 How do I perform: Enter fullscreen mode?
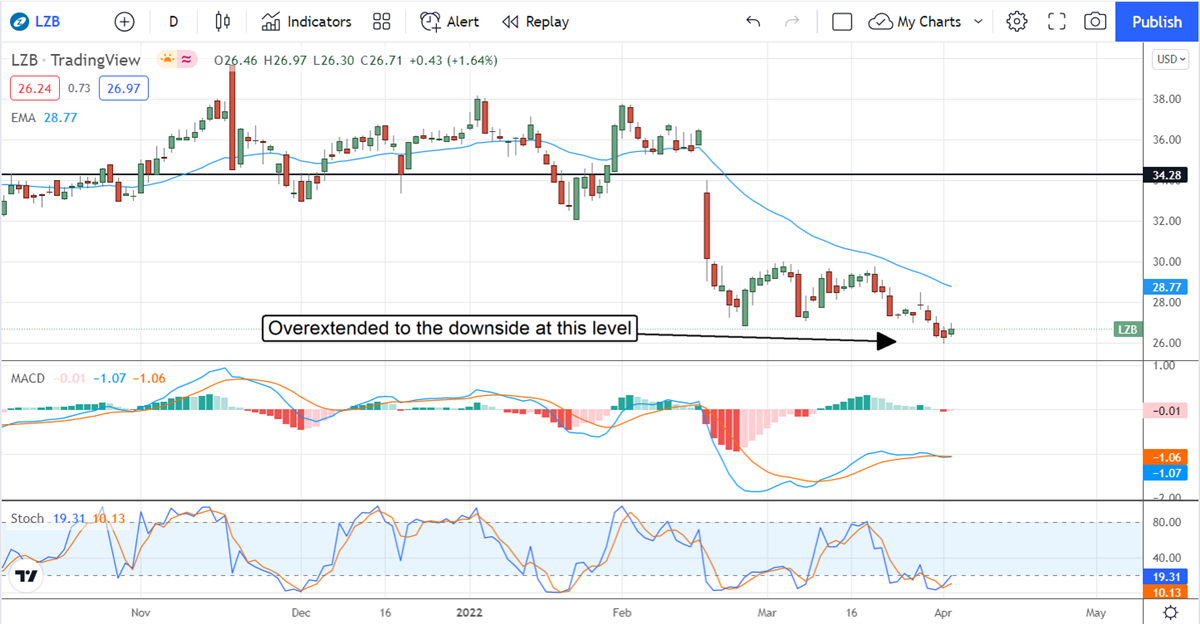pos(1057,21)
